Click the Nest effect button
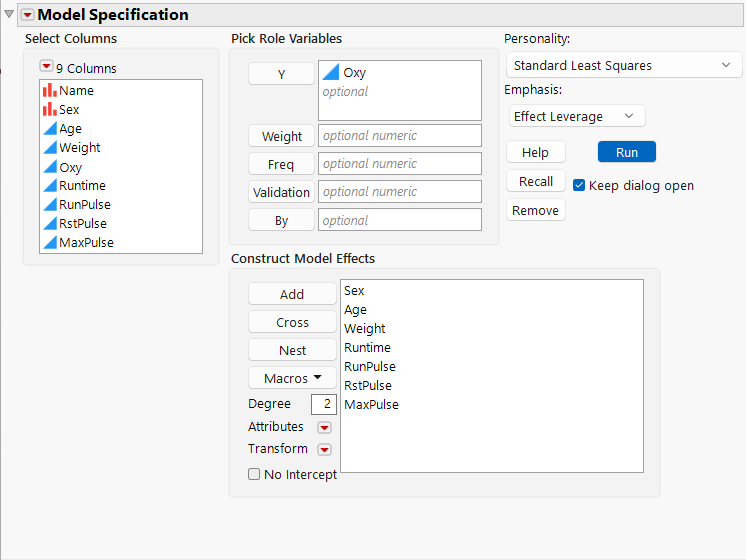 pyautogui.click(x=292, y=350)
